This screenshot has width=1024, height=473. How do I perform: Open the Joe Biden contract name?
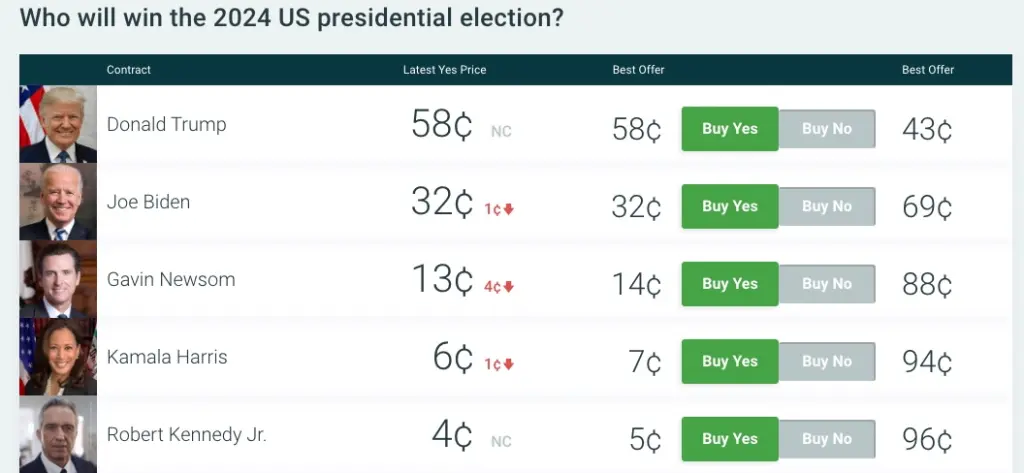pos(149,202)
